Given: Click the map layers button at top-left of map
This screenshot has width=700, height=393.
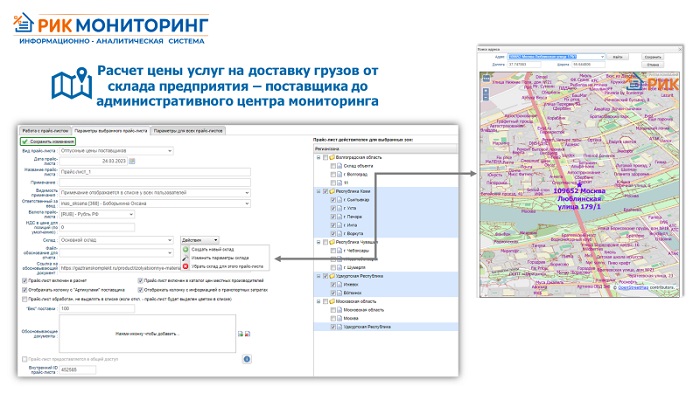Looking at the screenshot, I should coord(486,78).
